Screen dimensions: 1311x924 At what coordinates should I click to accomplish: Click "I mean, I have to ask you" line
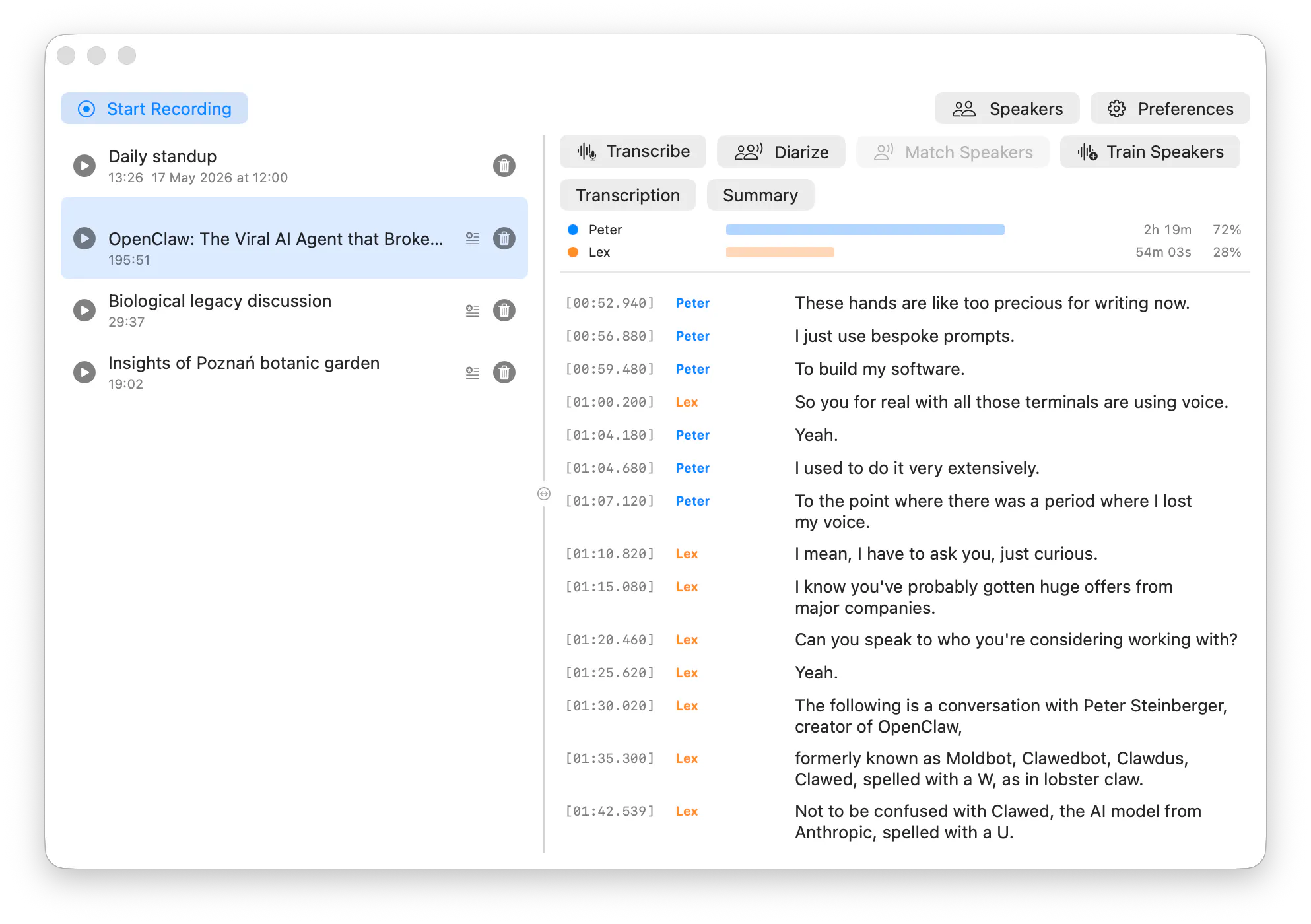pos(946,554)
